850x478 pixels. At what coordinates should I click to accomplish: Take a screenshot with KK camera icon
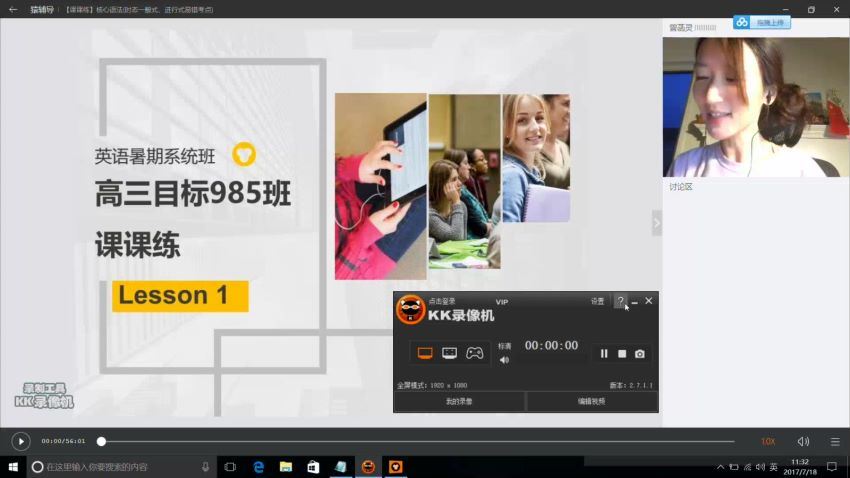pyautogui.click(x=640, y=354)
